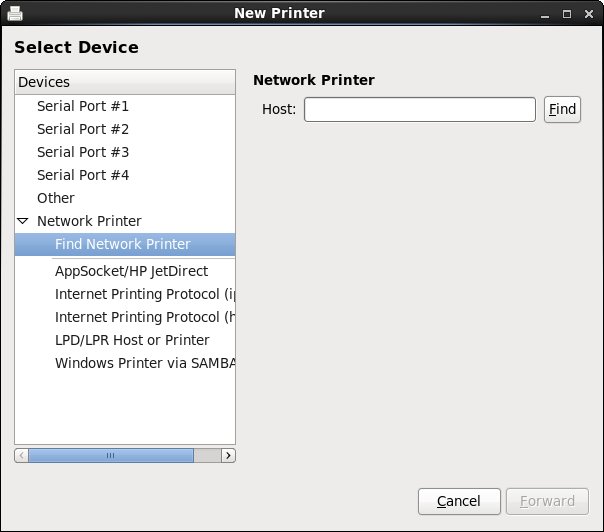Viewport: 604px width, 532px height.
Task: Cancel the New Printer dialog
Action: pos(459,501)
